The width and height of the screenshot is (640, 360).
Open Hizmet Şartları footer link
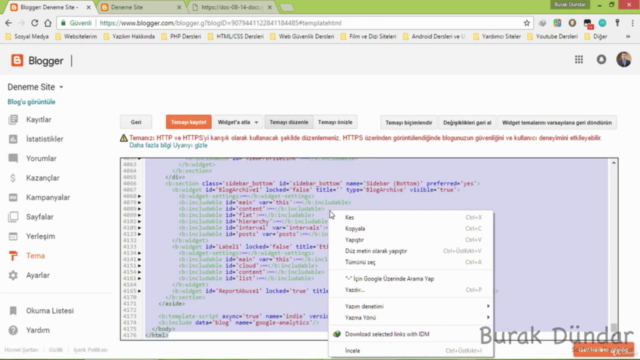coord(21,350)
